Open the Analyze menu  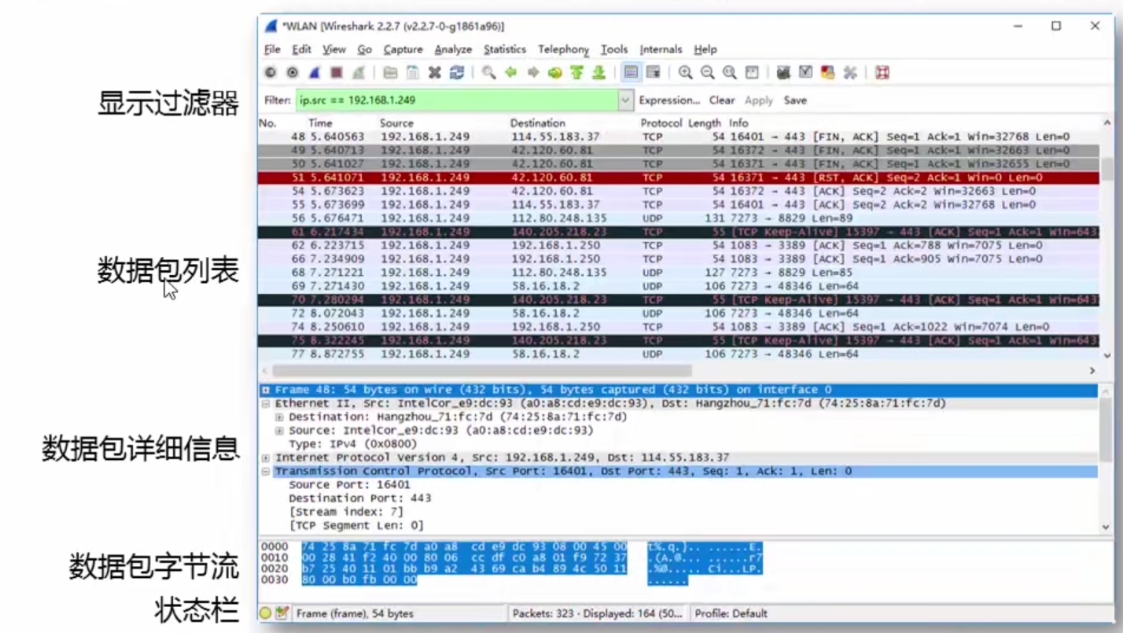point(453,49)
